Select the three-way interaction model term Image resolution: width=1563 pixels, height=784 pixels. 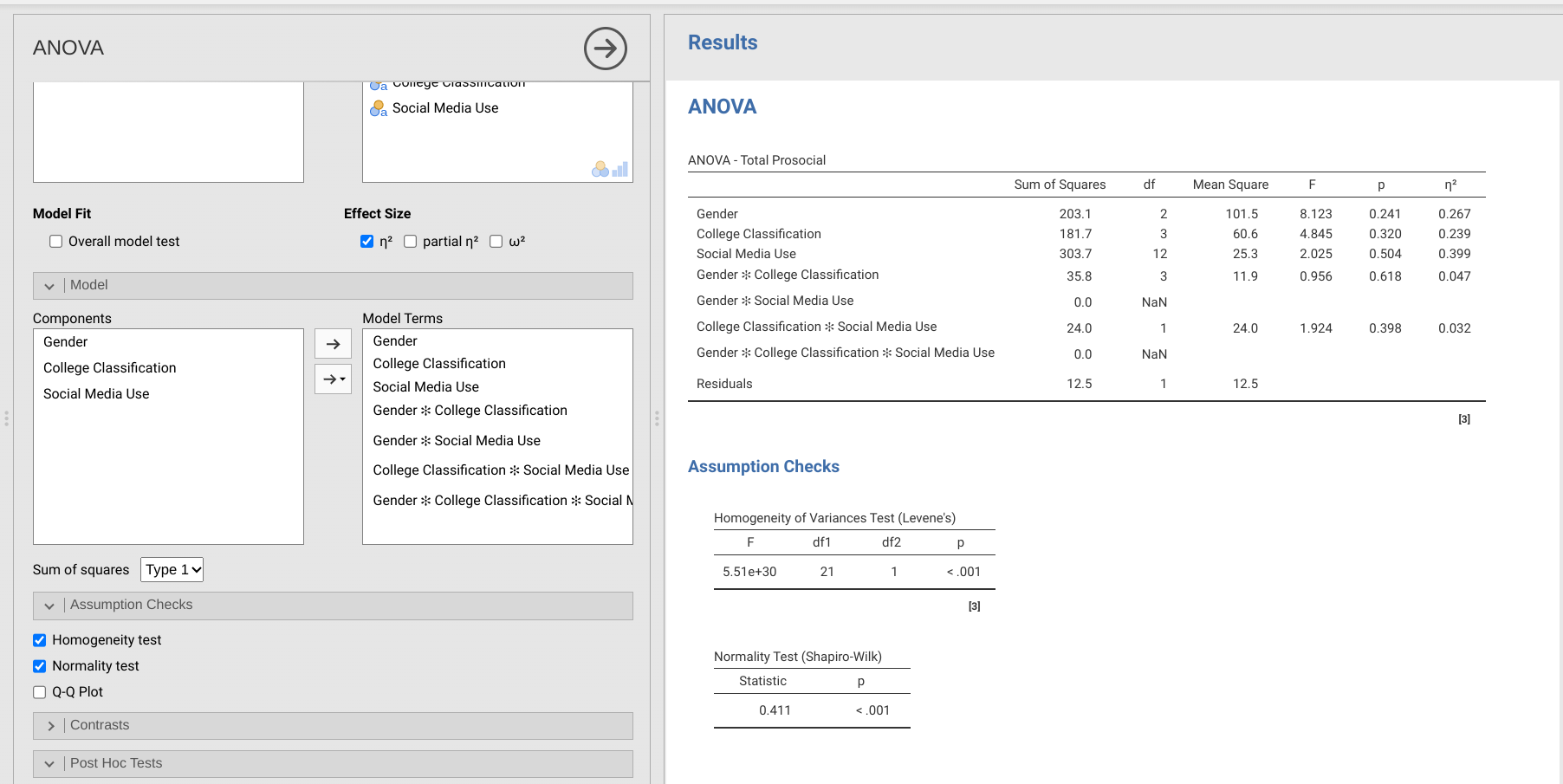tap(503, 501)
